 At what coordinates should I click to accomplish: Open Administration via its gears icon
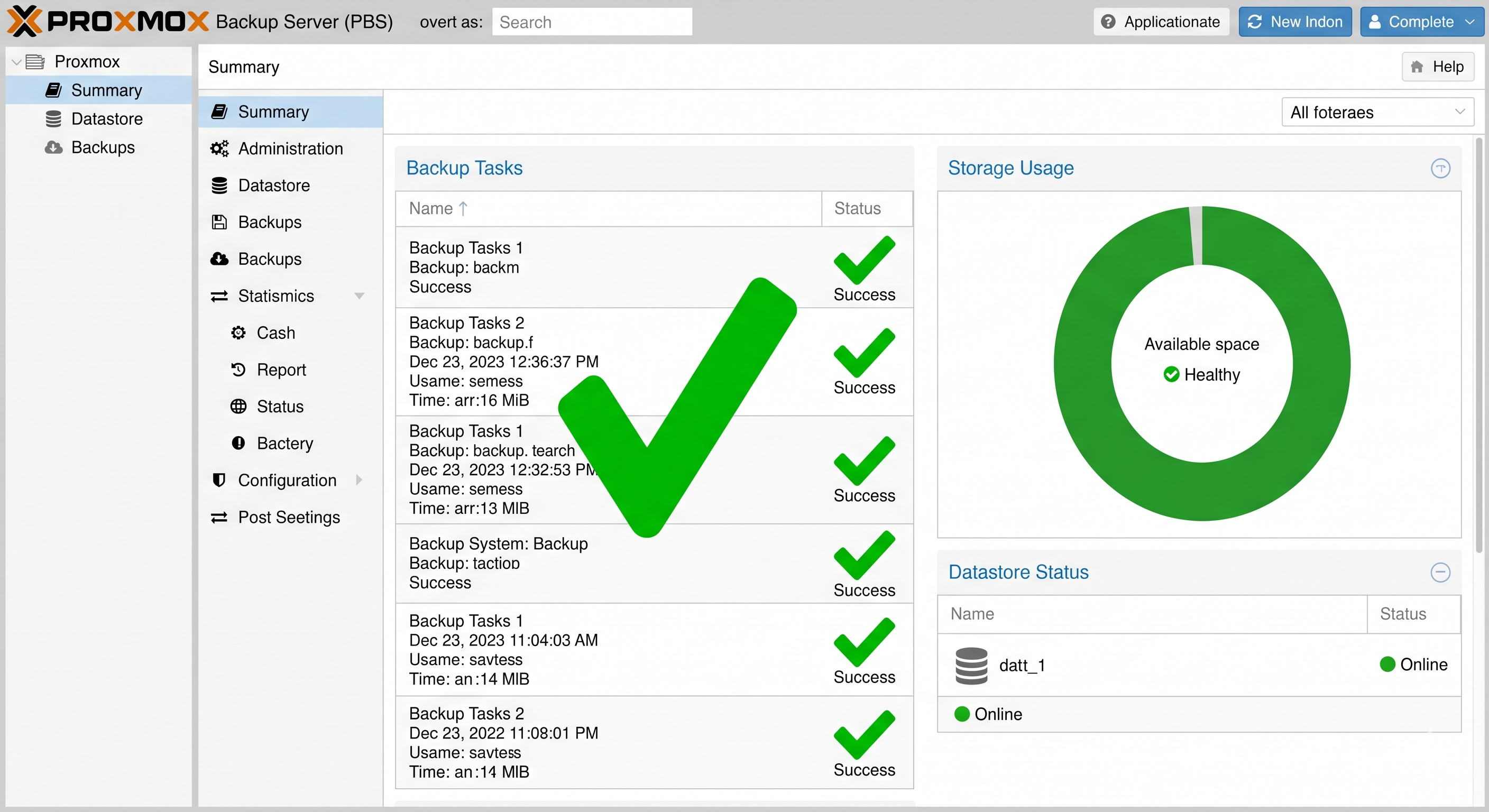point(219,149)
